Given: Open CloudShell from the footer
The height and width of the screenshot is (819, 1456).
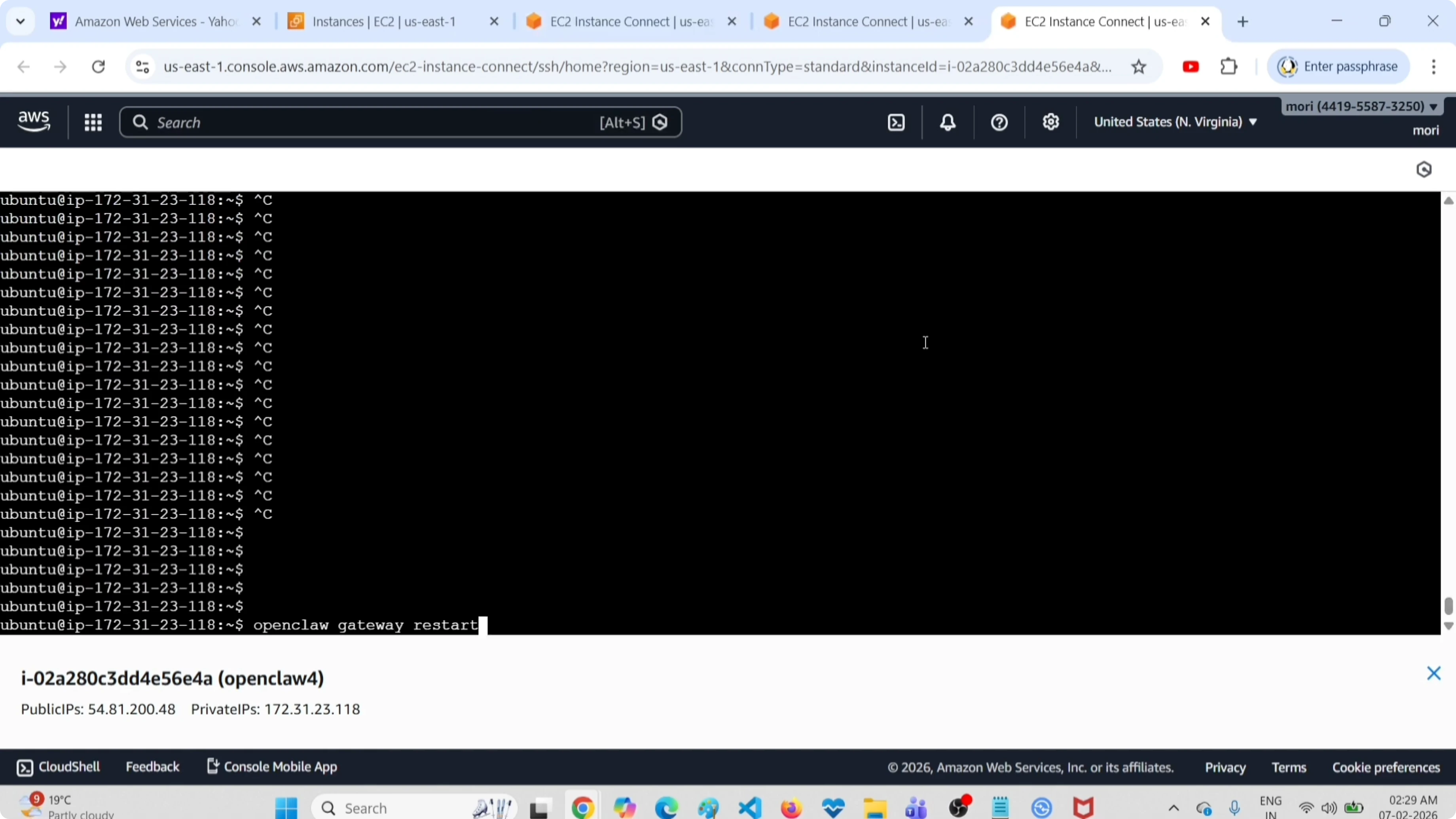Looking at the screenshot, I should tap(59, 766).
